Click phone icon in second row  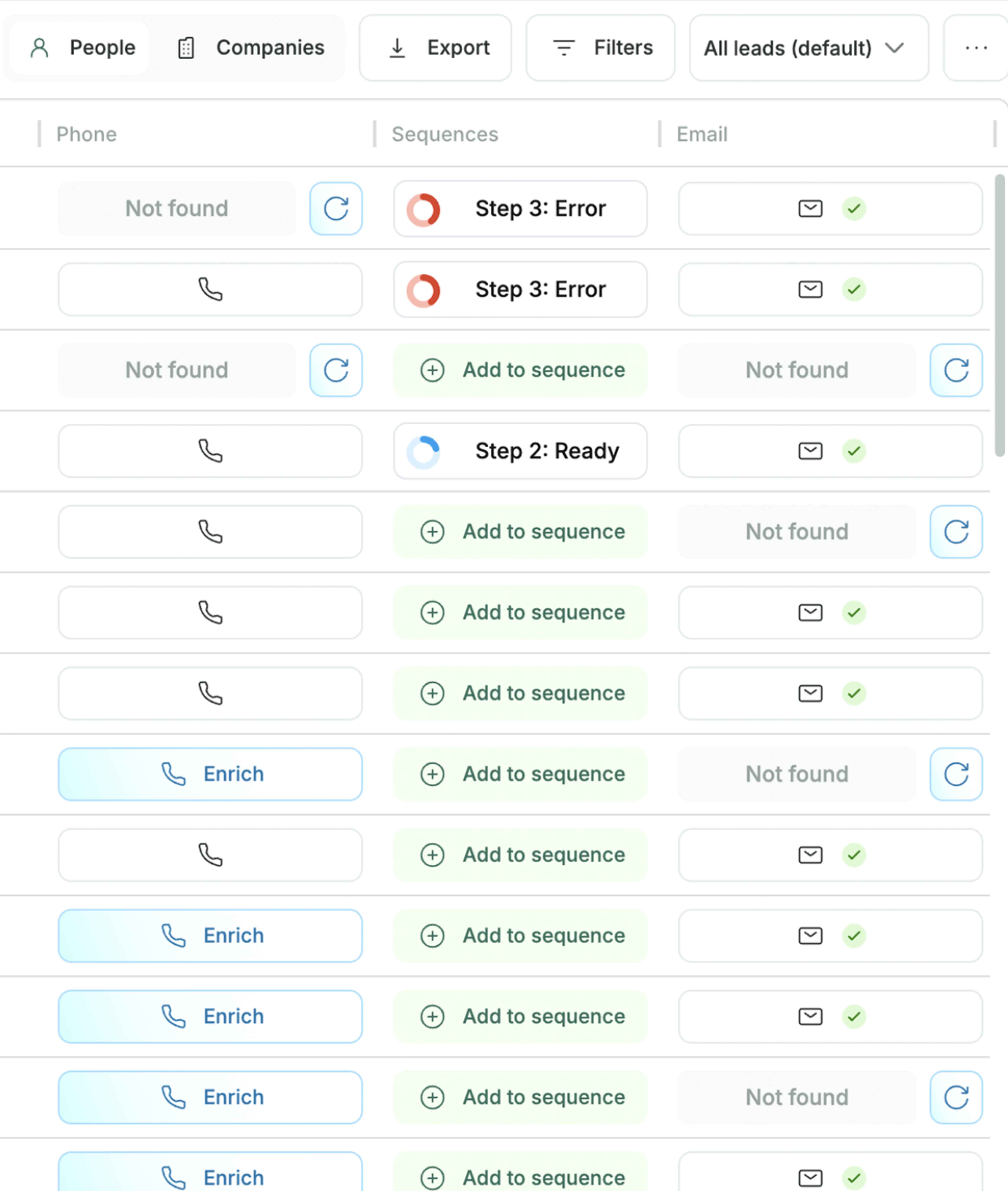click(210, 289)
